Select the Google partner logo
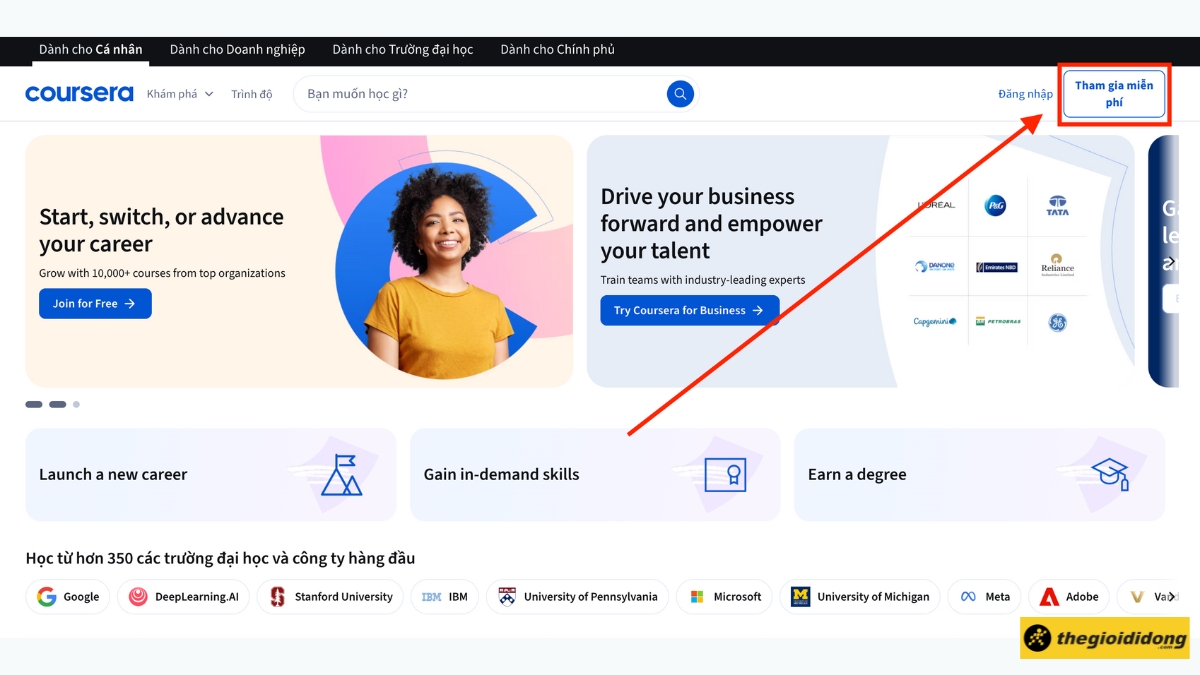This screenshot has height=675, width=1200. click(67, 597)
